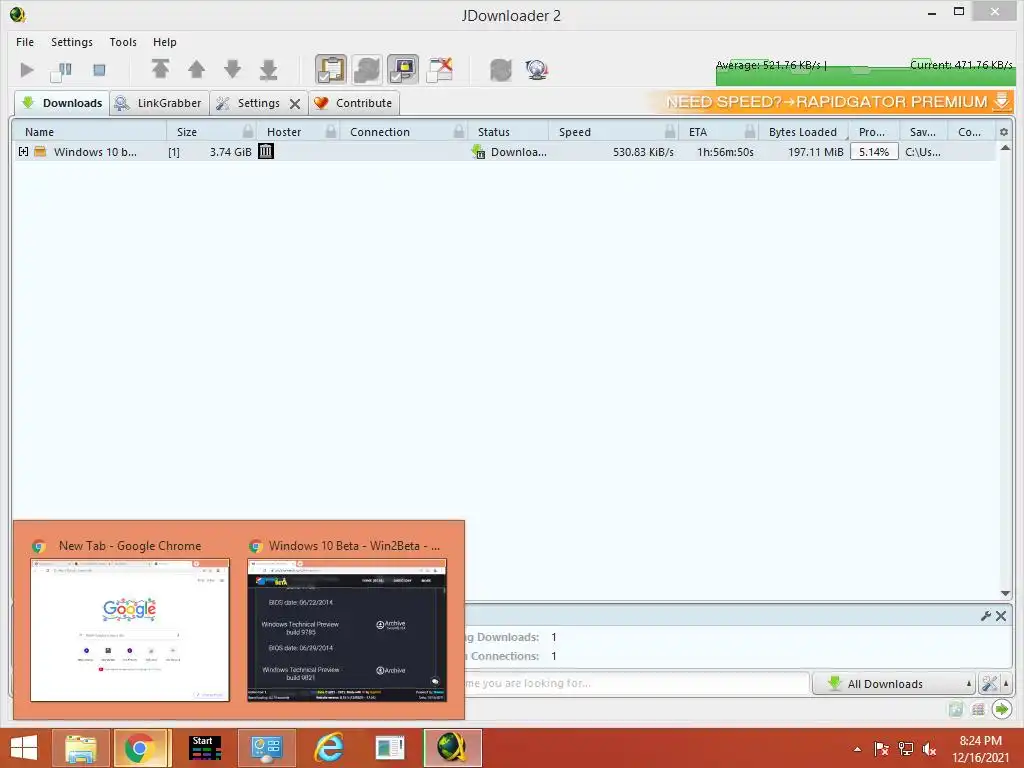Viewport: 1024px width, 768px height.
Task: Click the Downloading status icon
Action: (x=479, y=152)
